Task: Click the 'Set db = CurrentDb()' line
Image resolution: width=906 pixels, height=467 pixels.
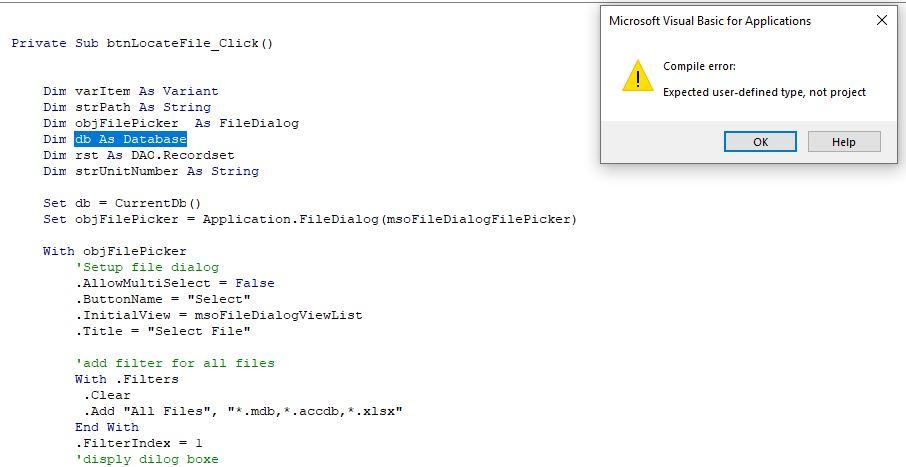Action: point(122,203)
